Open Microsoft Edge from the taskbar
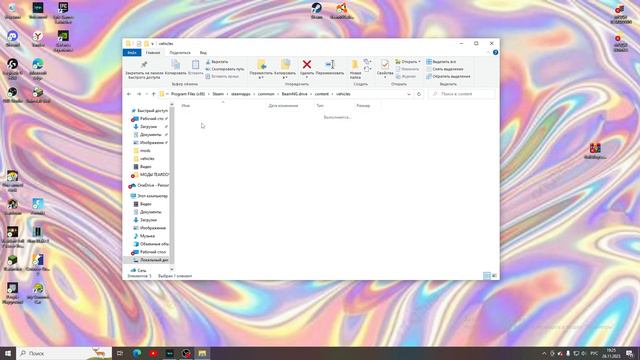Image resolution: width=640 pixels, height=360 pixels. pos(137,353)
